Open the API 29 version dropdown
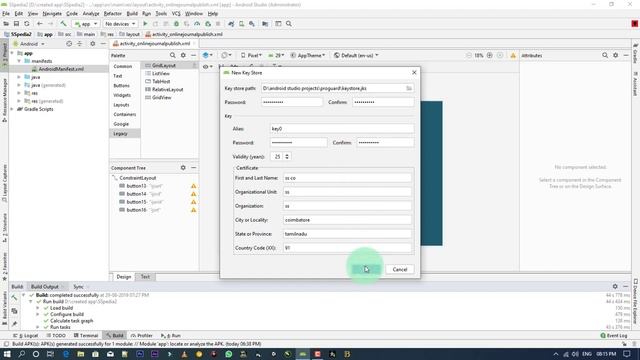The width and height of the screenshot is (640, 360). (276, 55)
